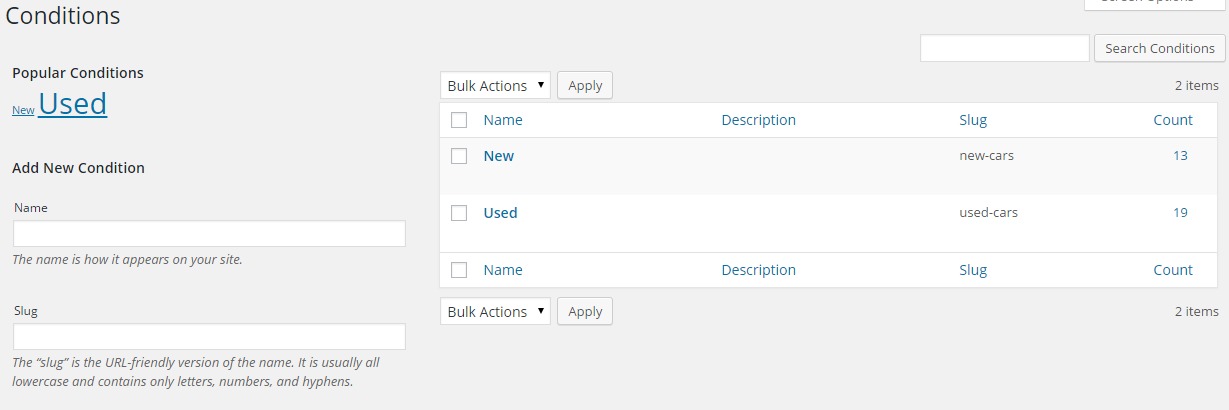
Task: Open the top Bulk Actions dropdown
Action: coord(495,86)
